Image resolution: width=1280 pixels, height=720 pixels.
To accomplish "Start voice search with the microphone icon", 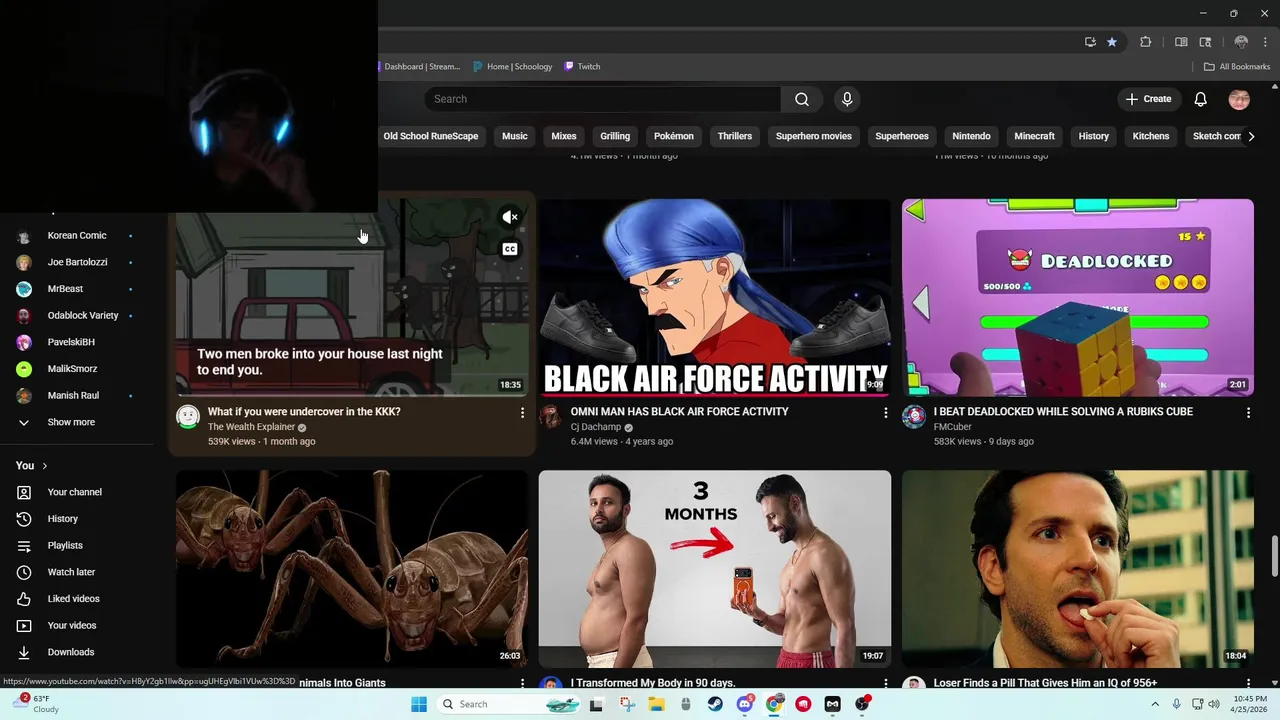I will click(847, 99).
